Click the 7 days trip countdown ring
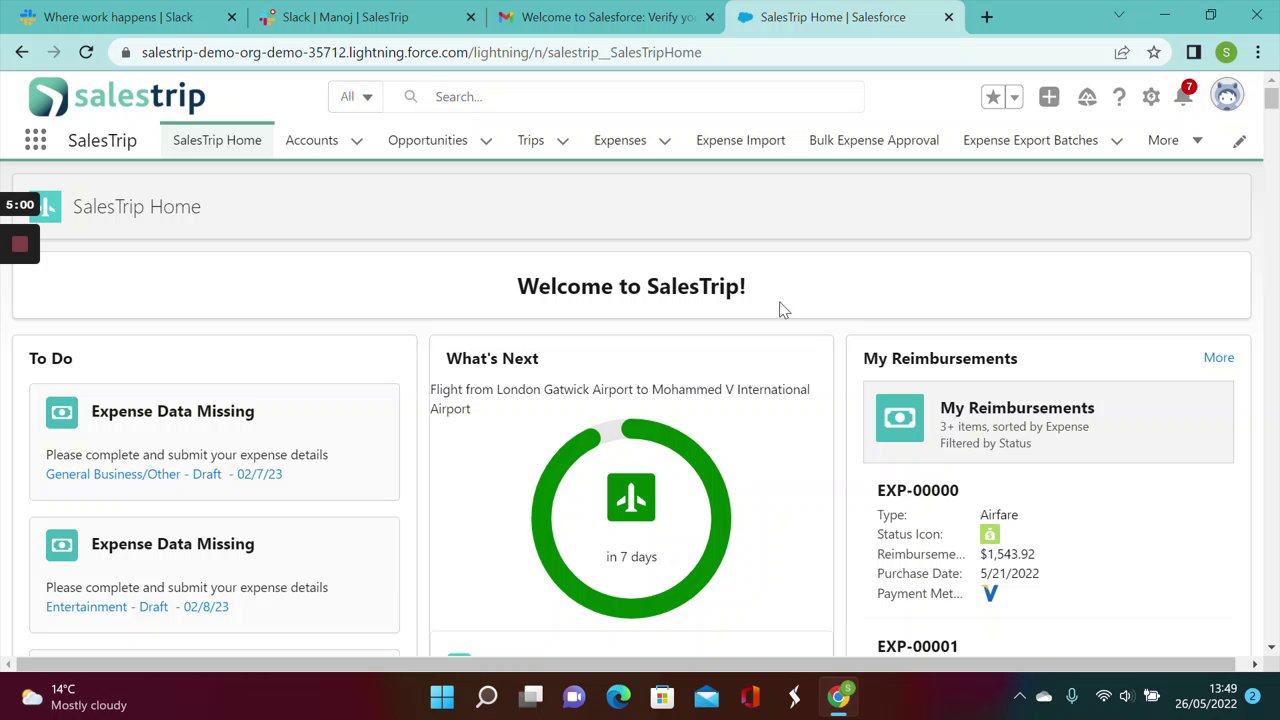Screen dimensions: 1280x720 coord(631,518)
